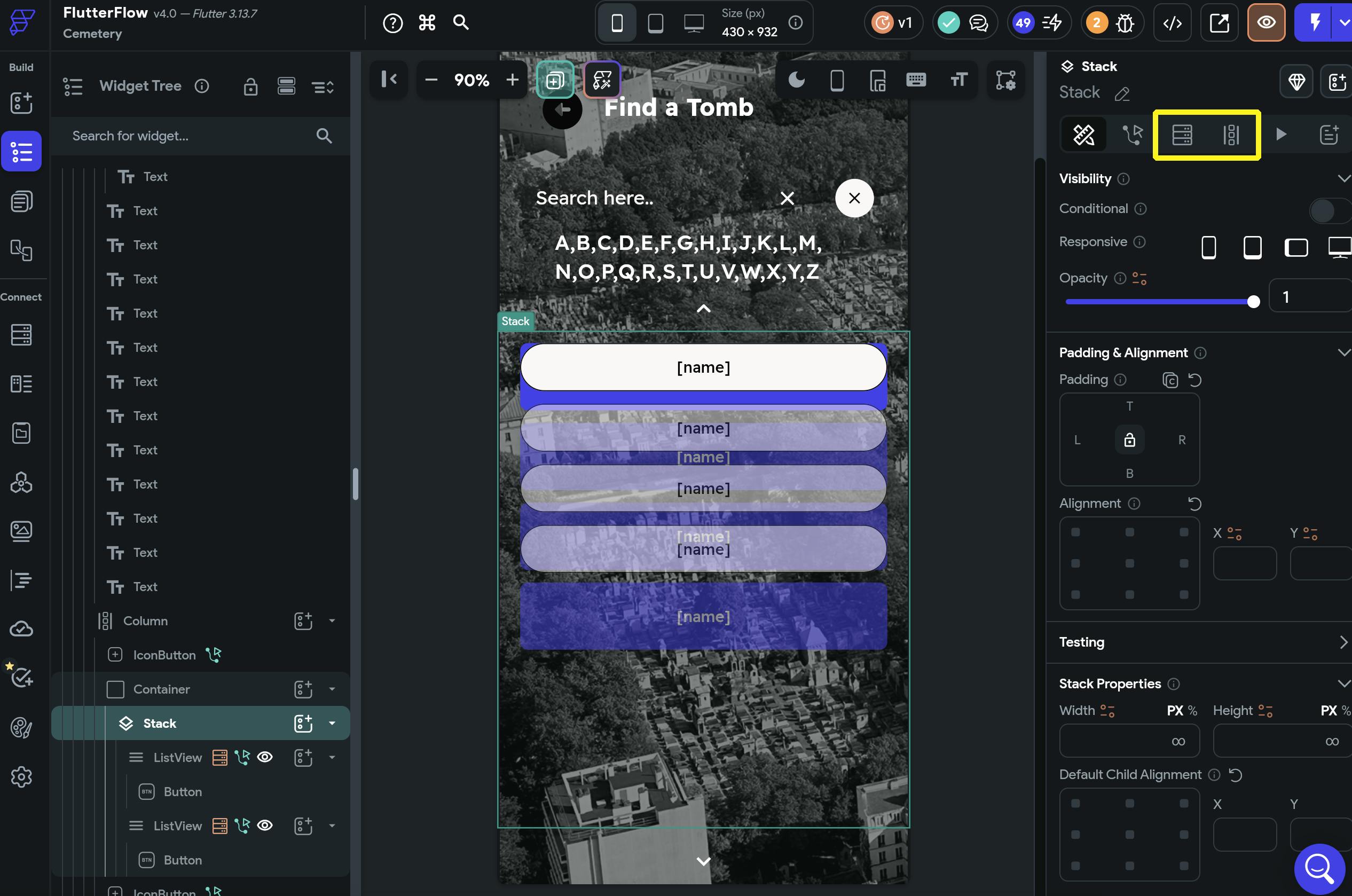
Task: Click the keyboard shortcuts command icon
Action: (427, 23)
